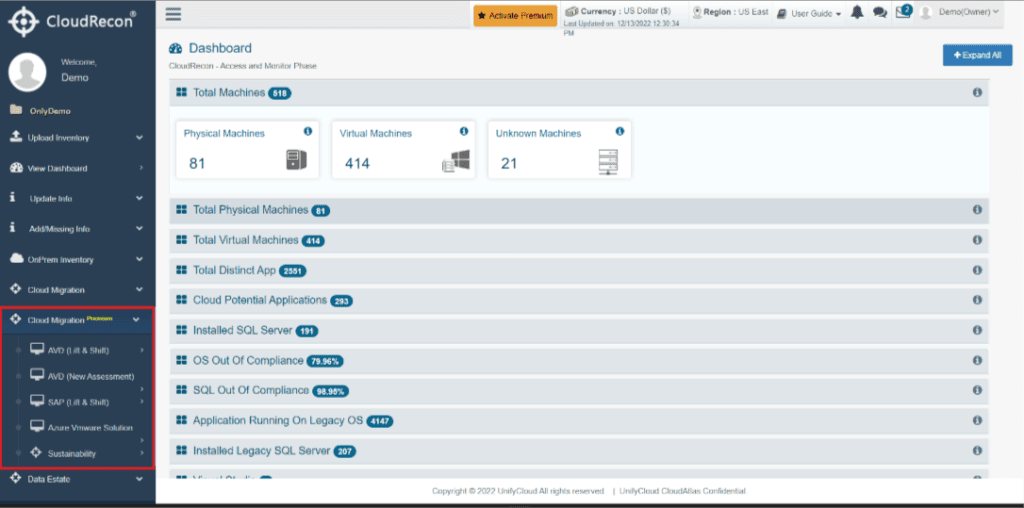The height and width of the screenshot is (508, 1024).
Task: Collapse the Total Machines section header
Action: [x=579, y=93]
